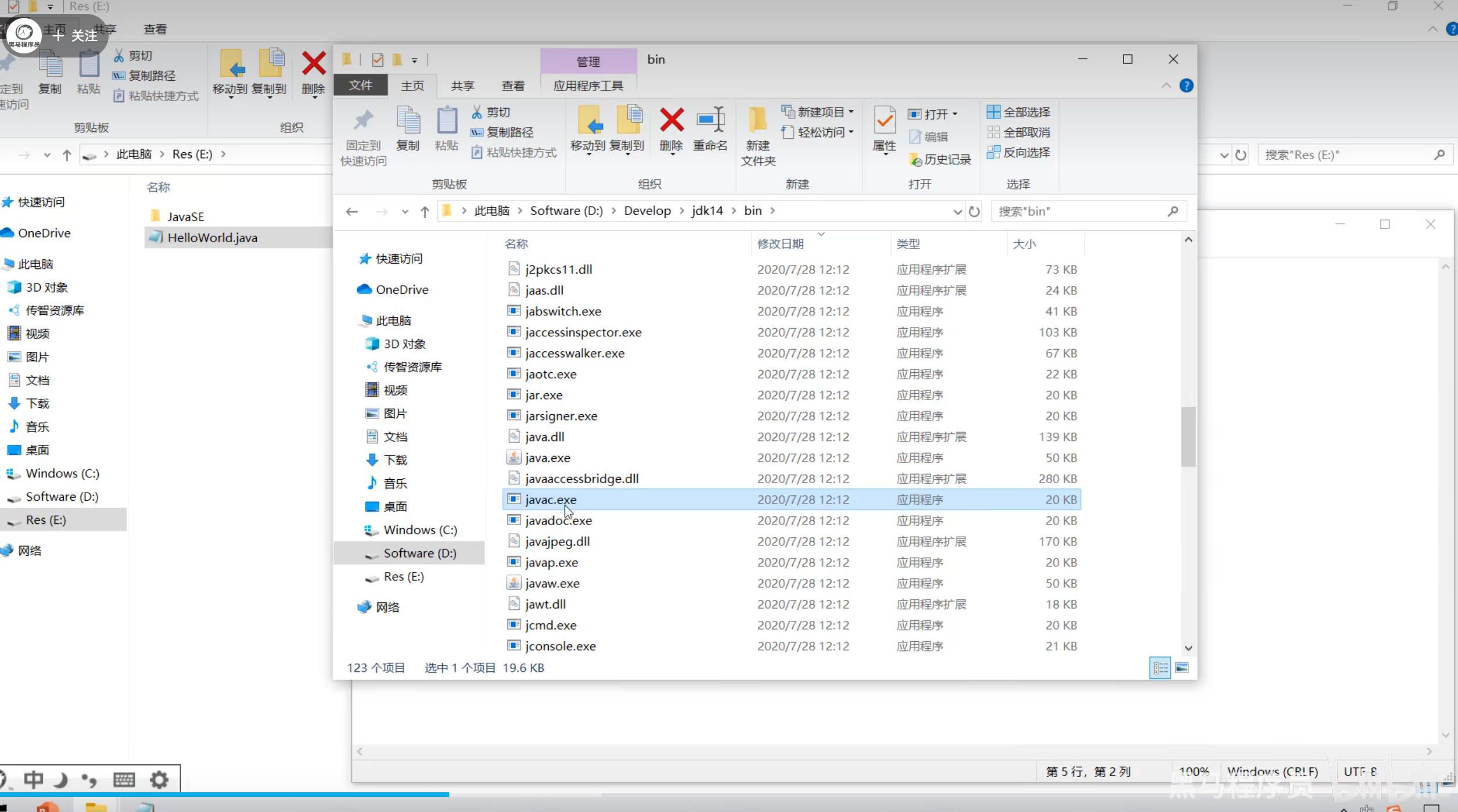Click the refresh icon next to bin address bar
This screenshot has width=1458, height=812.
click(x=974, y=211)
